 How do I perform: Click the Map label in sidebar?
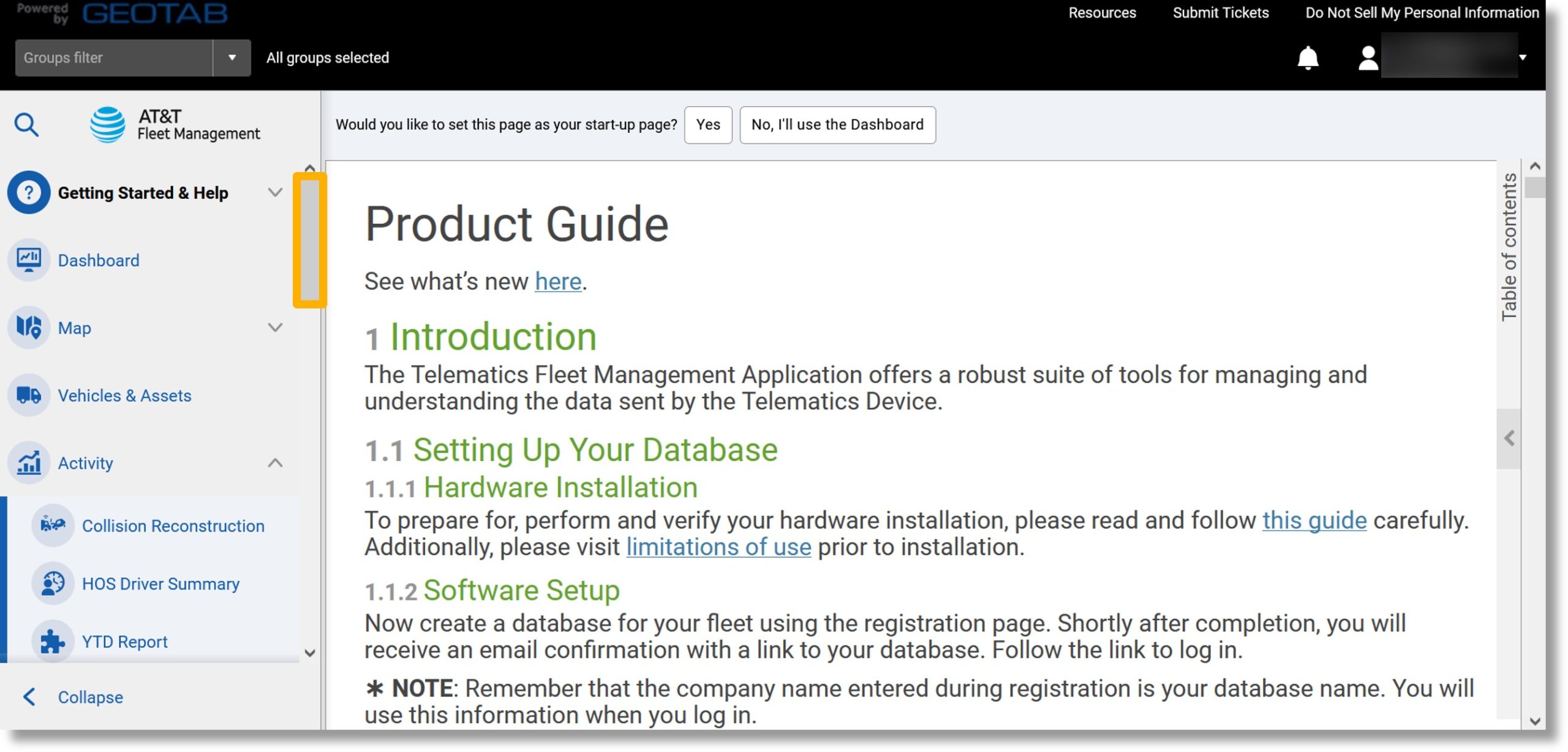pos(74,328)
